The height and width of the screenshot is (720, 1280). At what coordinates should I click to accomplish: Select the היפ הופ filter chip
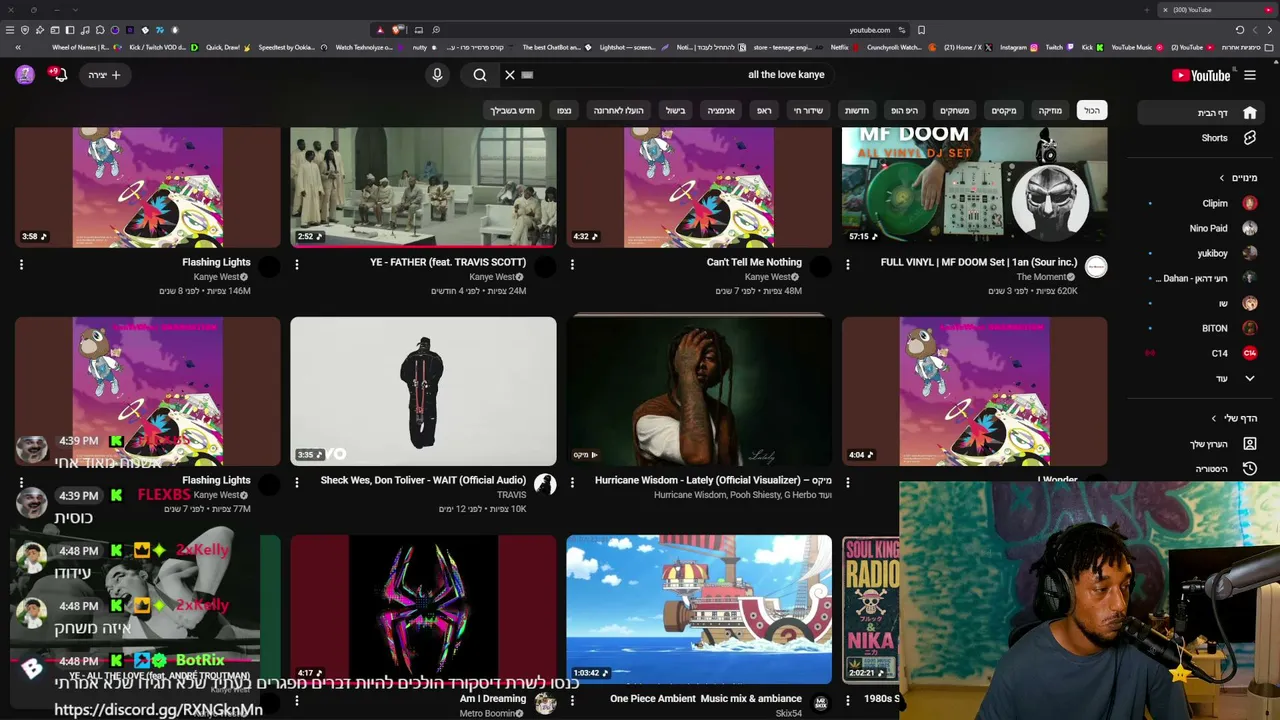point(904,111)
